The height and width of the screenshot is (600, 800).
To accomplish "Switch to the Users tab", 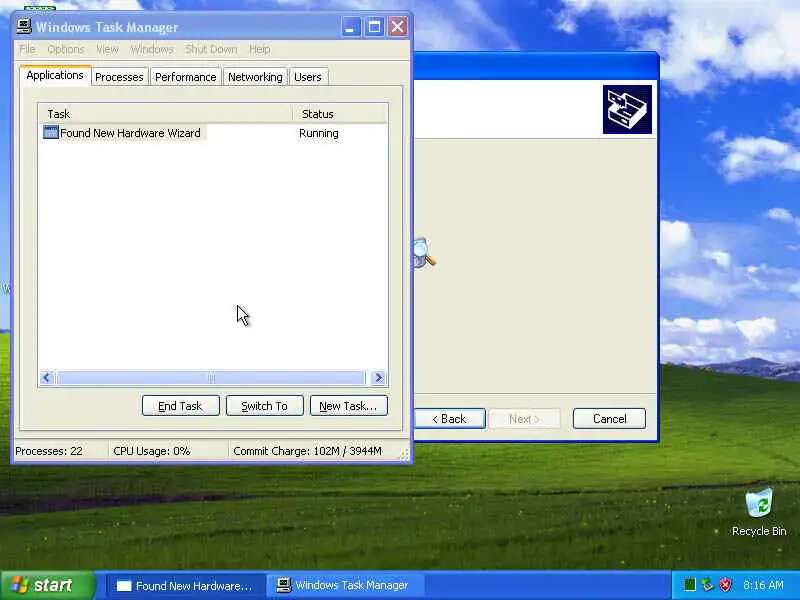I will (308, 77).
